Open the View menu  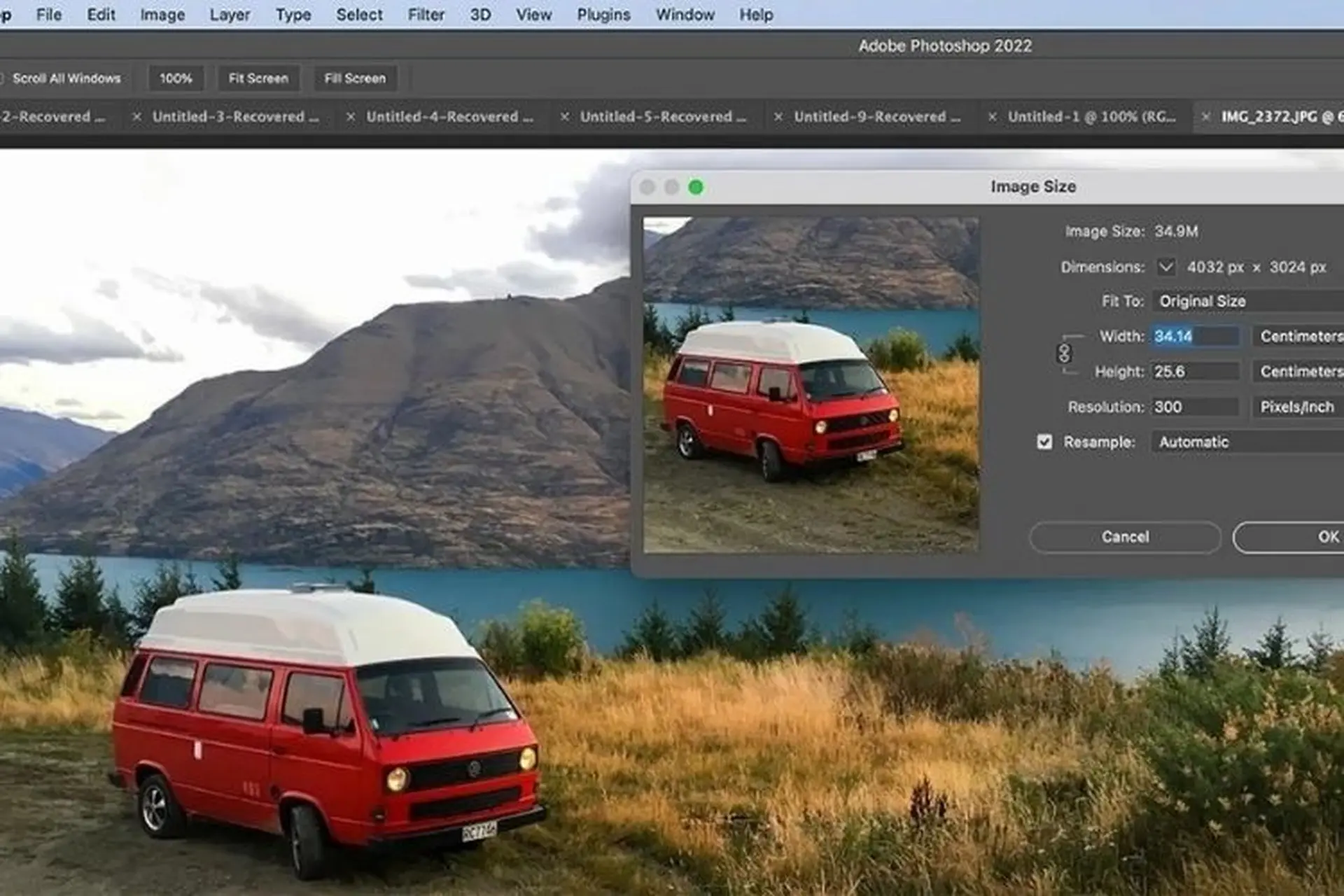click(x=533, y=15)
